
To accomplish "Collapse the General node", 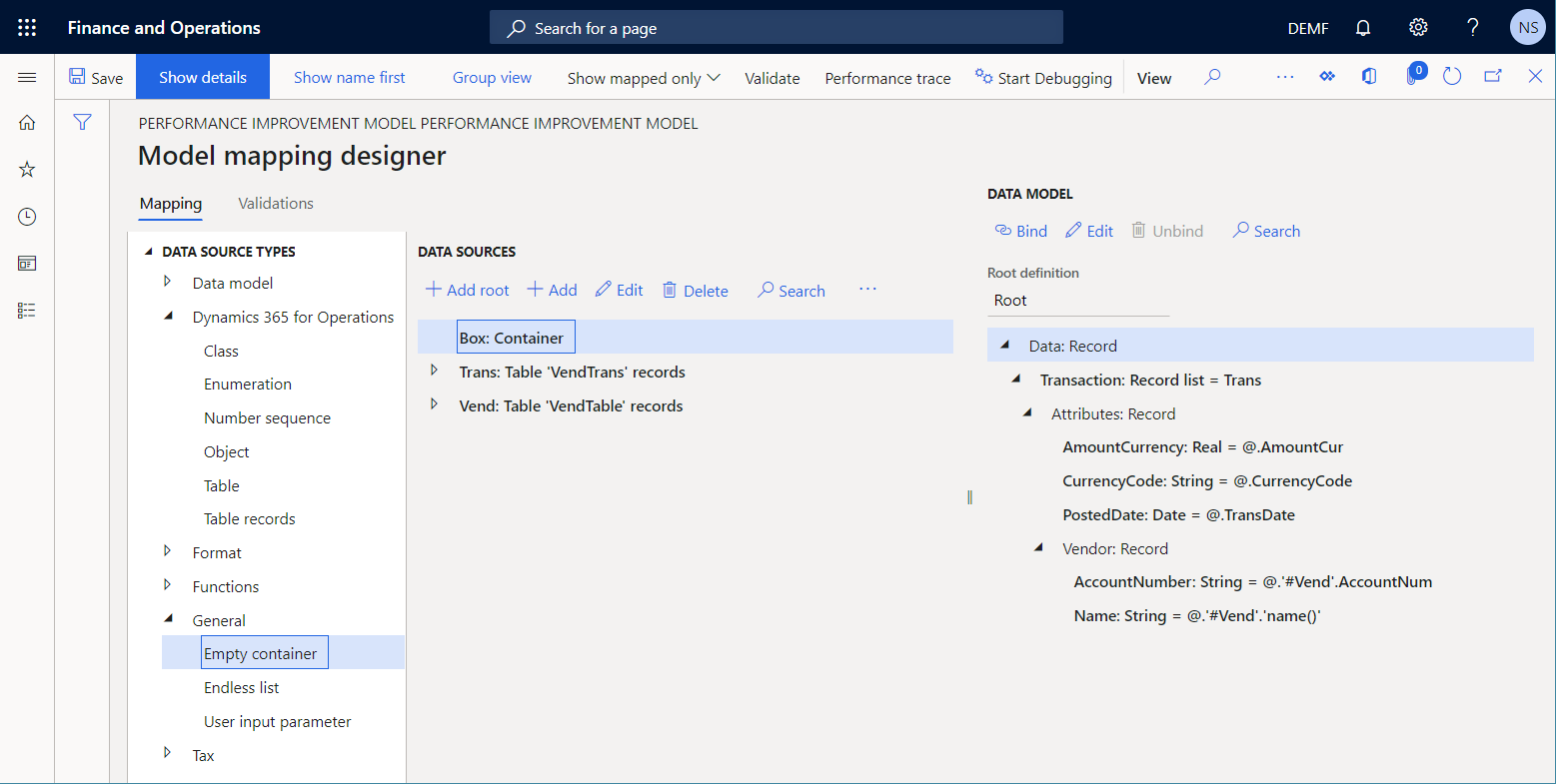I will tap(168, 620).
